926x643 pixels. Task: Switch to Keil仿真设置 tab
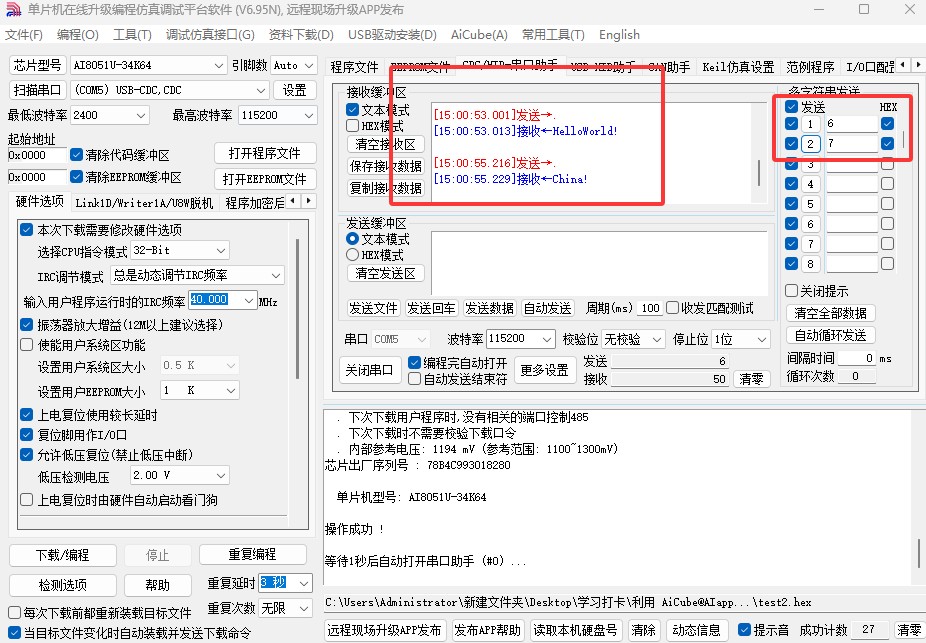(x=738, y=67)
